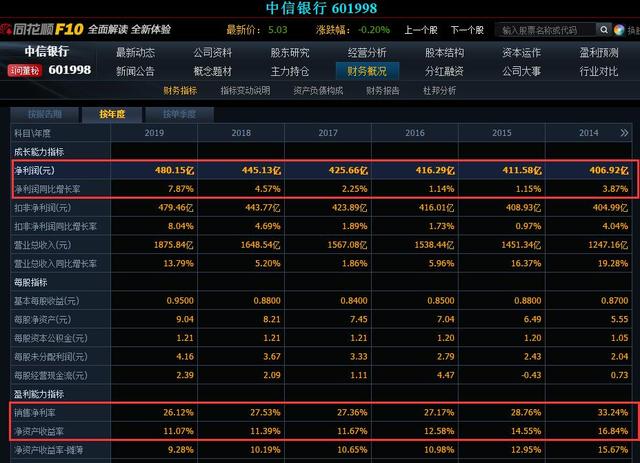Switch to 按年度 tab
640x463 pixels.
[x=112, y=114]
